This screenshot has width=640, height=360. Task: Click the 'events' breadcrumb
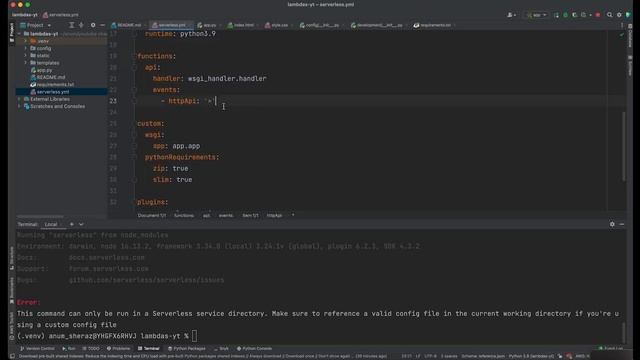pyautogui.click(x=226, y=216)
